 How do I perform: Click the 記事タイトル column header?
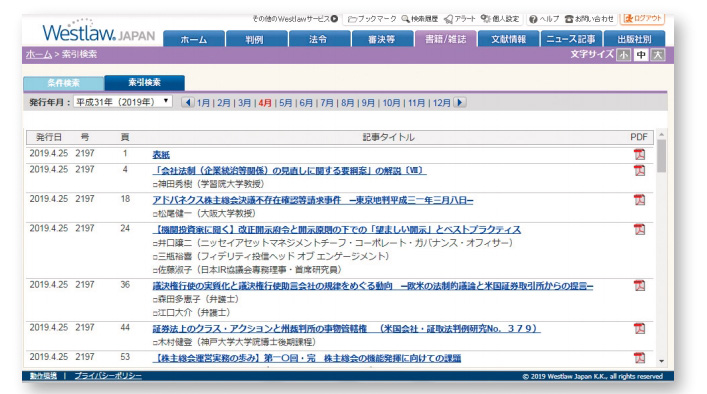pyautogui.click(x=389, y=137)
